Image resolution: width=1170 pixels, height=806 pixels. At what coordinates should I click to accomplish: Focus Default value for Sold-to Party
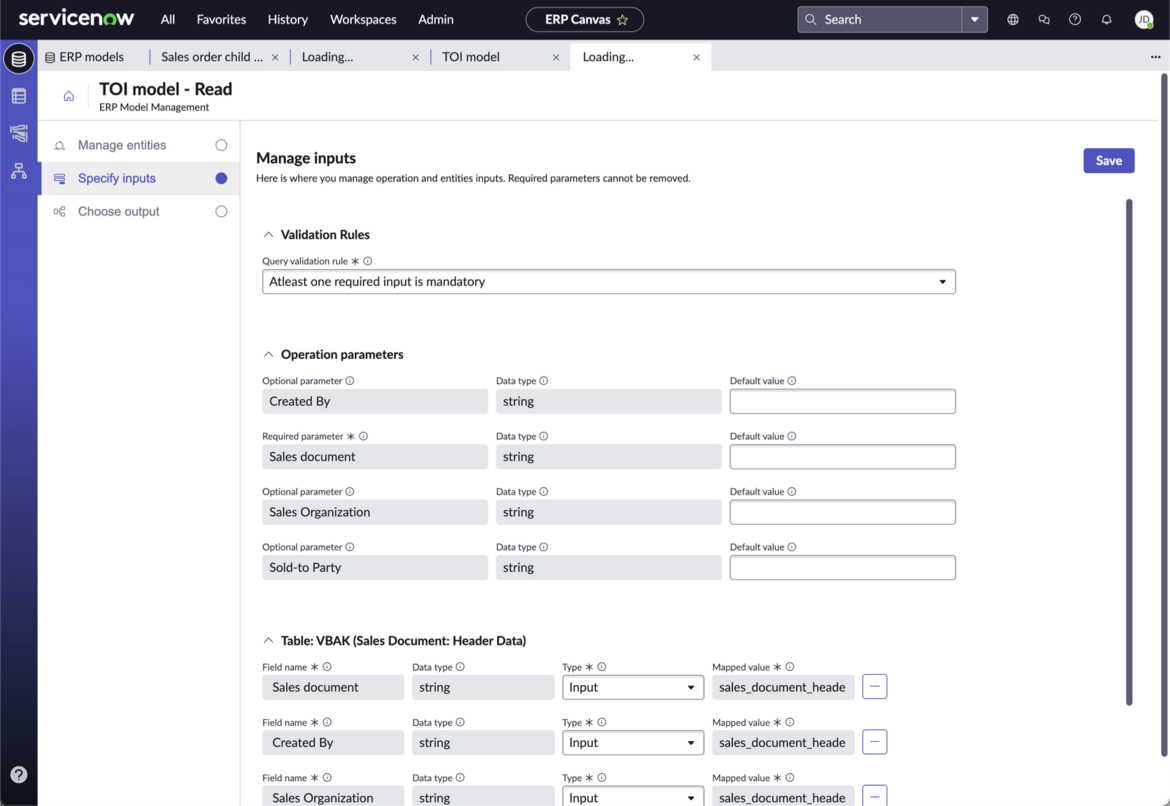pos(842,567)
